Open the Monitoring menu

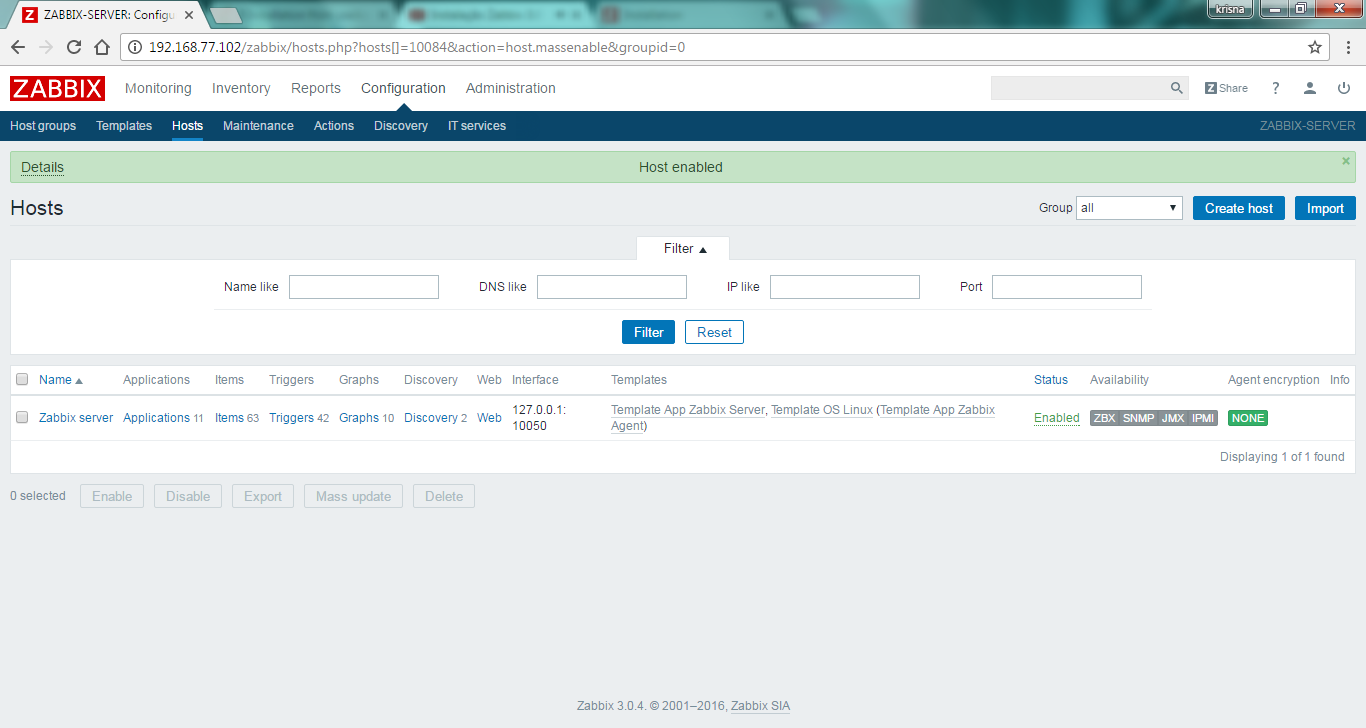[x=158, y=88]
